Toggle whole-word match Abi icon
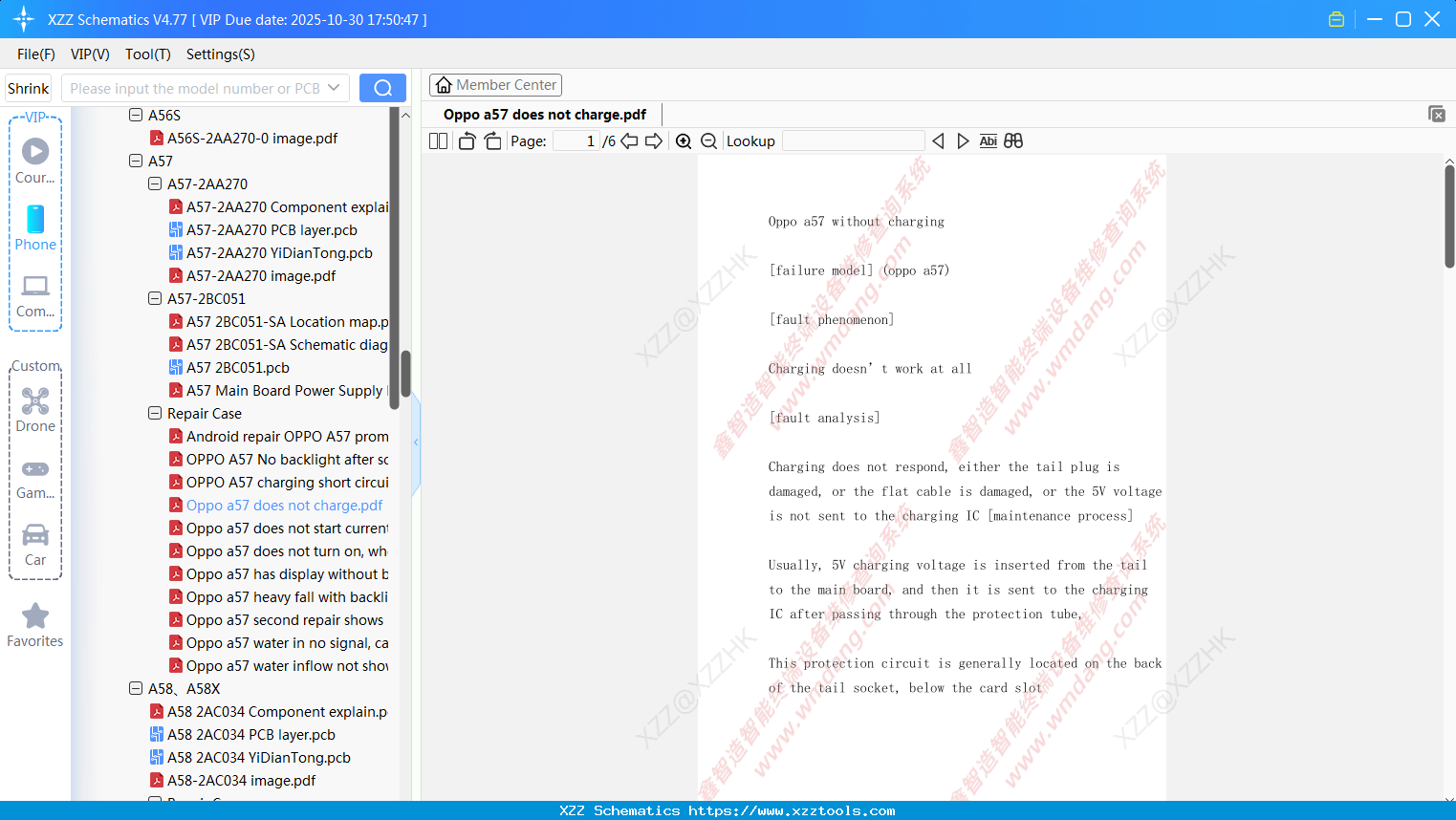 pyautogui.click(x=989, y=141)
